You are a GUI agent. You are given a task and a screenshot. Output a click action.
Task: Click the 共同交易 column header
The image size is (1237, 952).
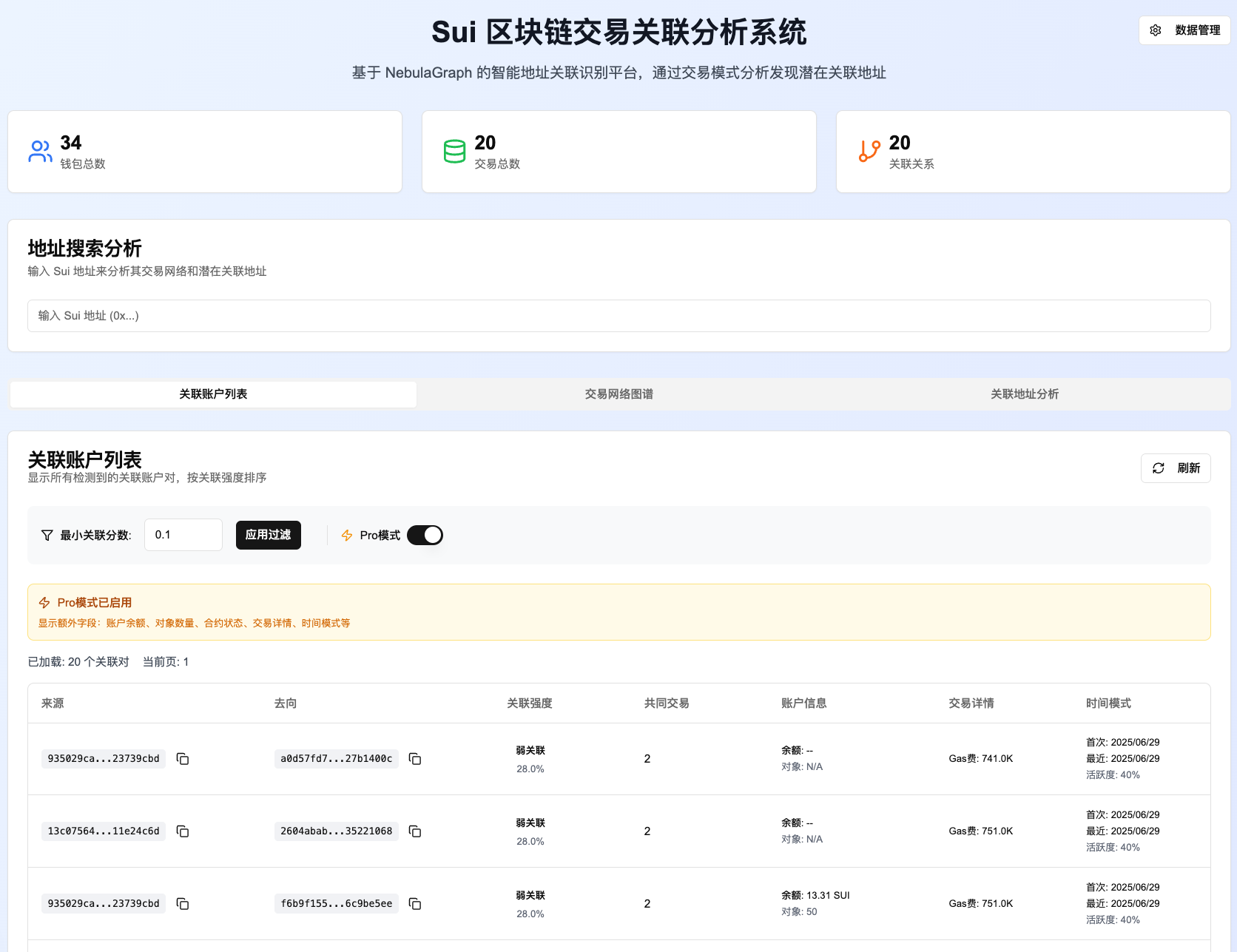pos(667,703)
